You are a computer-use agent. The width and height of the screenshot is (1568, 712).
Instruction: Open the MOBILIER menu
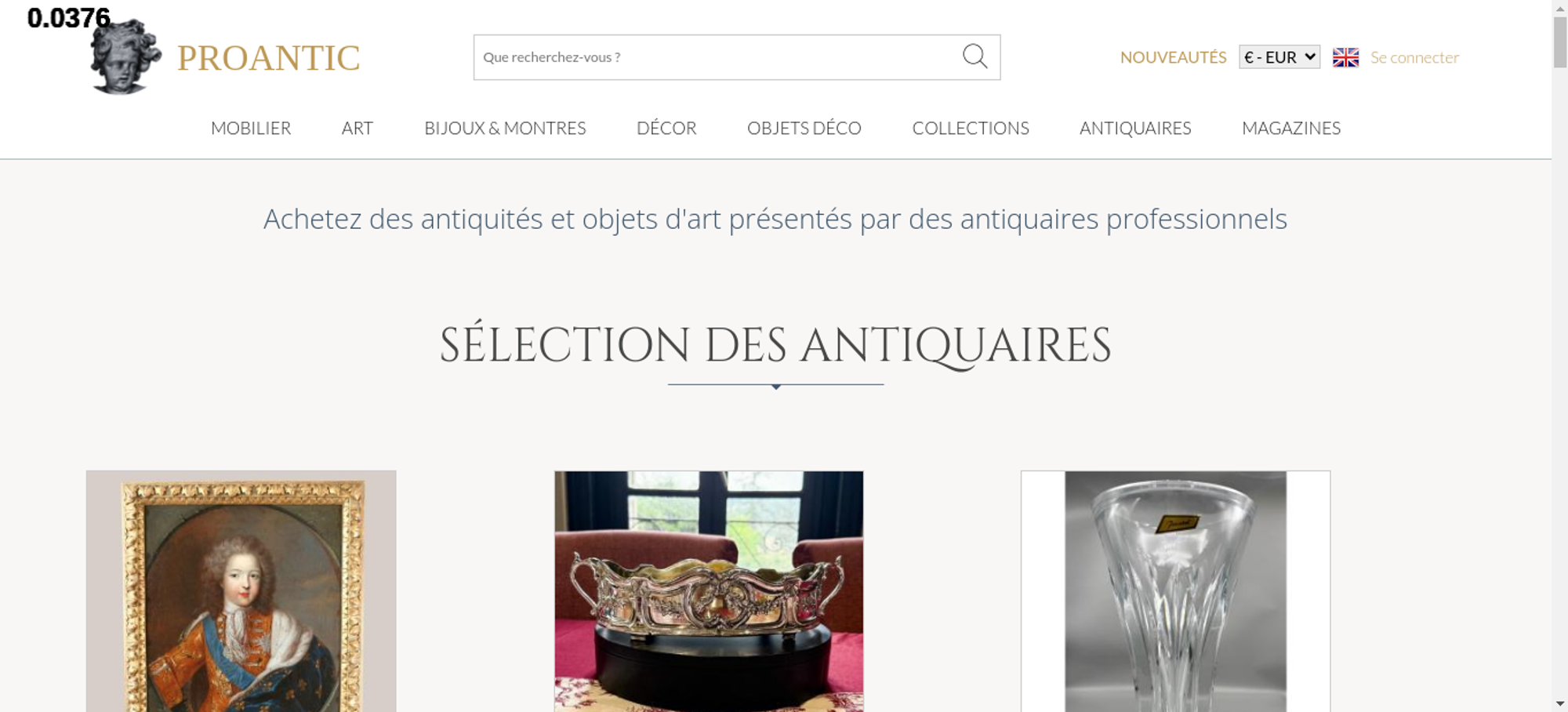(251, 129)
